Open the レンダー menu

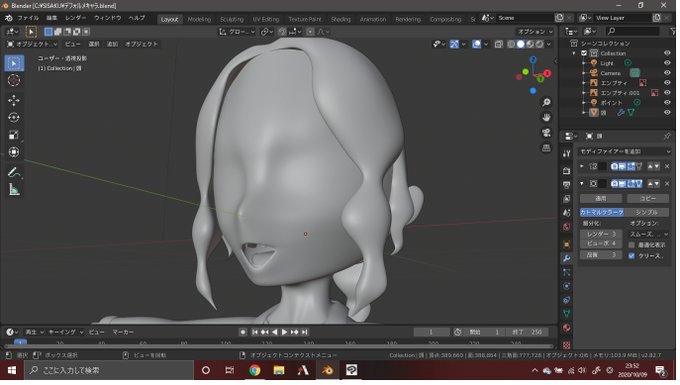[x=75, y=18]
